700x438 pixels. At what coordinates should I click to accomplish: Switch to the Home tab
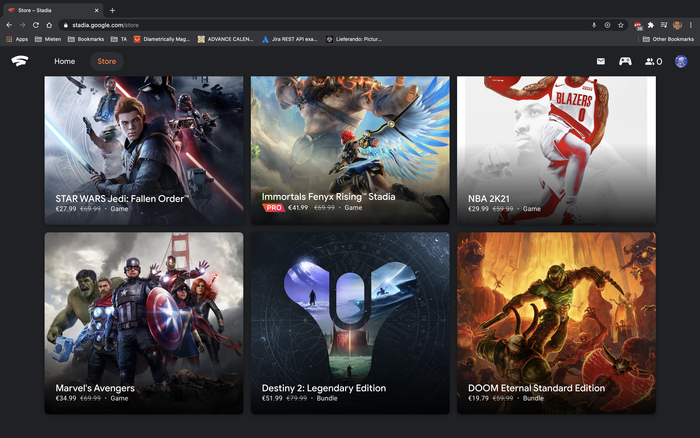click(x=64, y=61)
